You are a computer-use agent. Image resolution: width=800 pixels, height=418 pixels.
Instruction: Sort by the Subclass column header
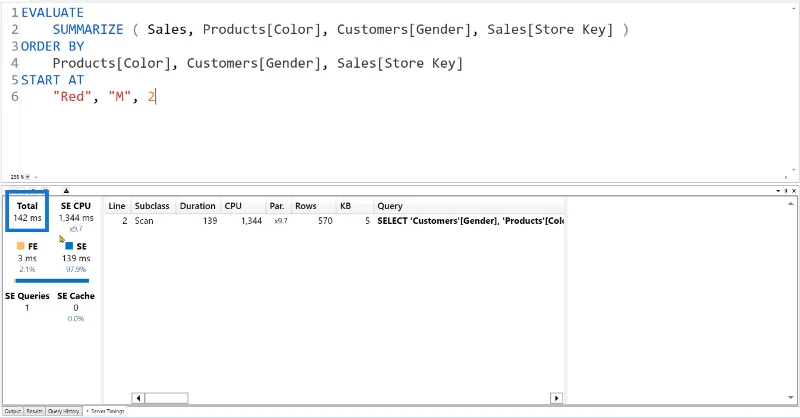[152, 206]
